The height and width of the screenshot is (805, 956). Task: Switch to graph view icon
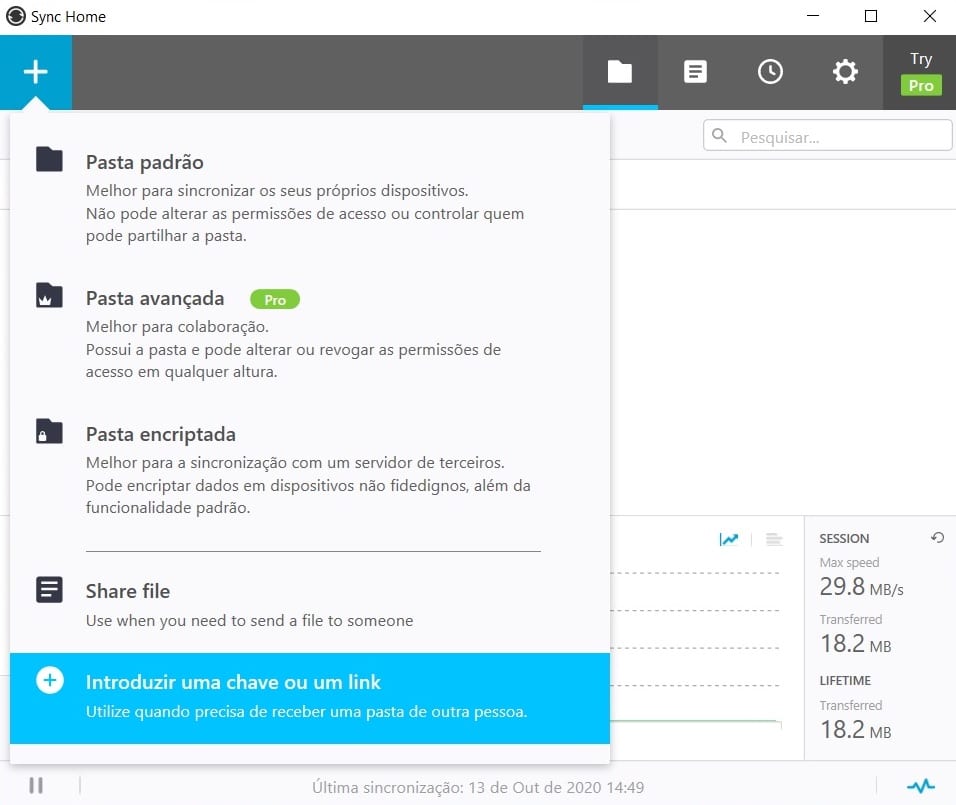pos(729,539)
